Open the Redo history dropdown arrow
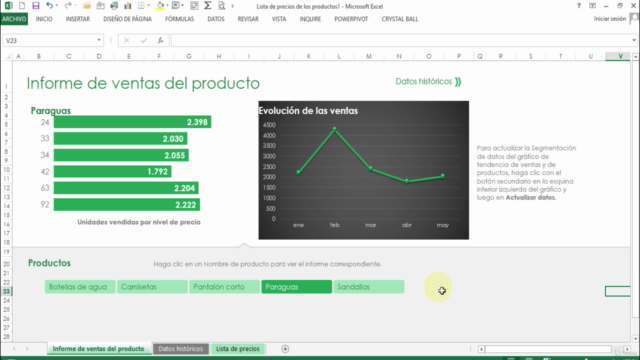This screenshot has height=360, width=640. (x=76, y=6)
